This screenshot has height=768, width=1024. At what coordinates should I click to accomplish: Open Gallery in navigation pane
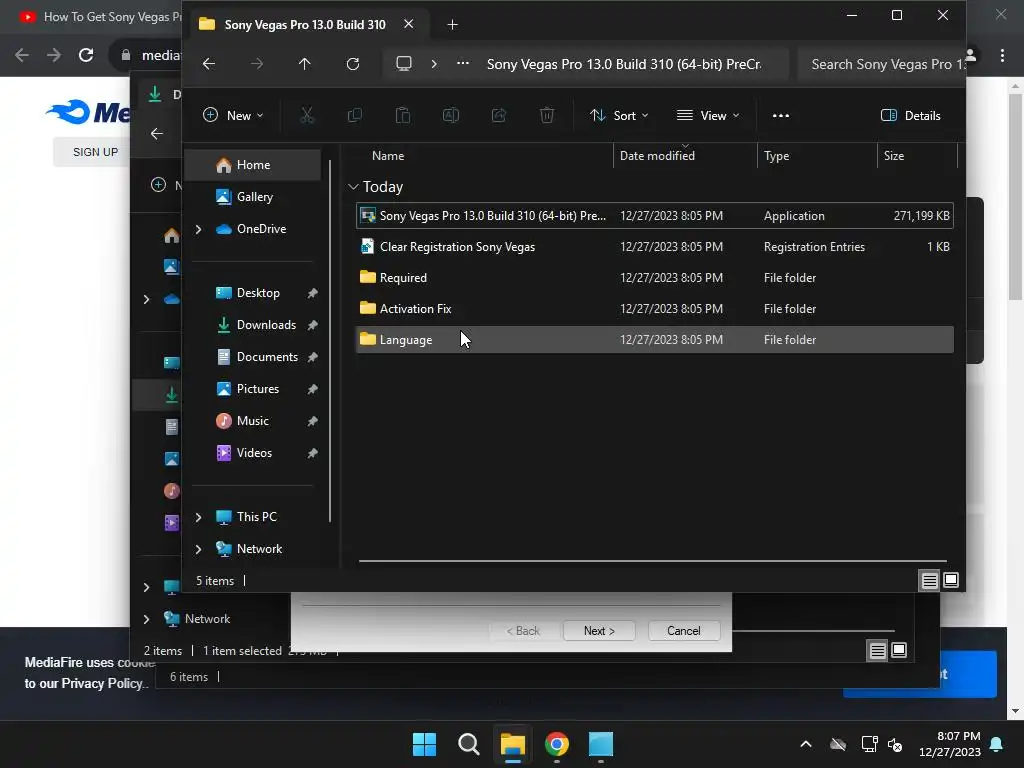coord(253,197)
